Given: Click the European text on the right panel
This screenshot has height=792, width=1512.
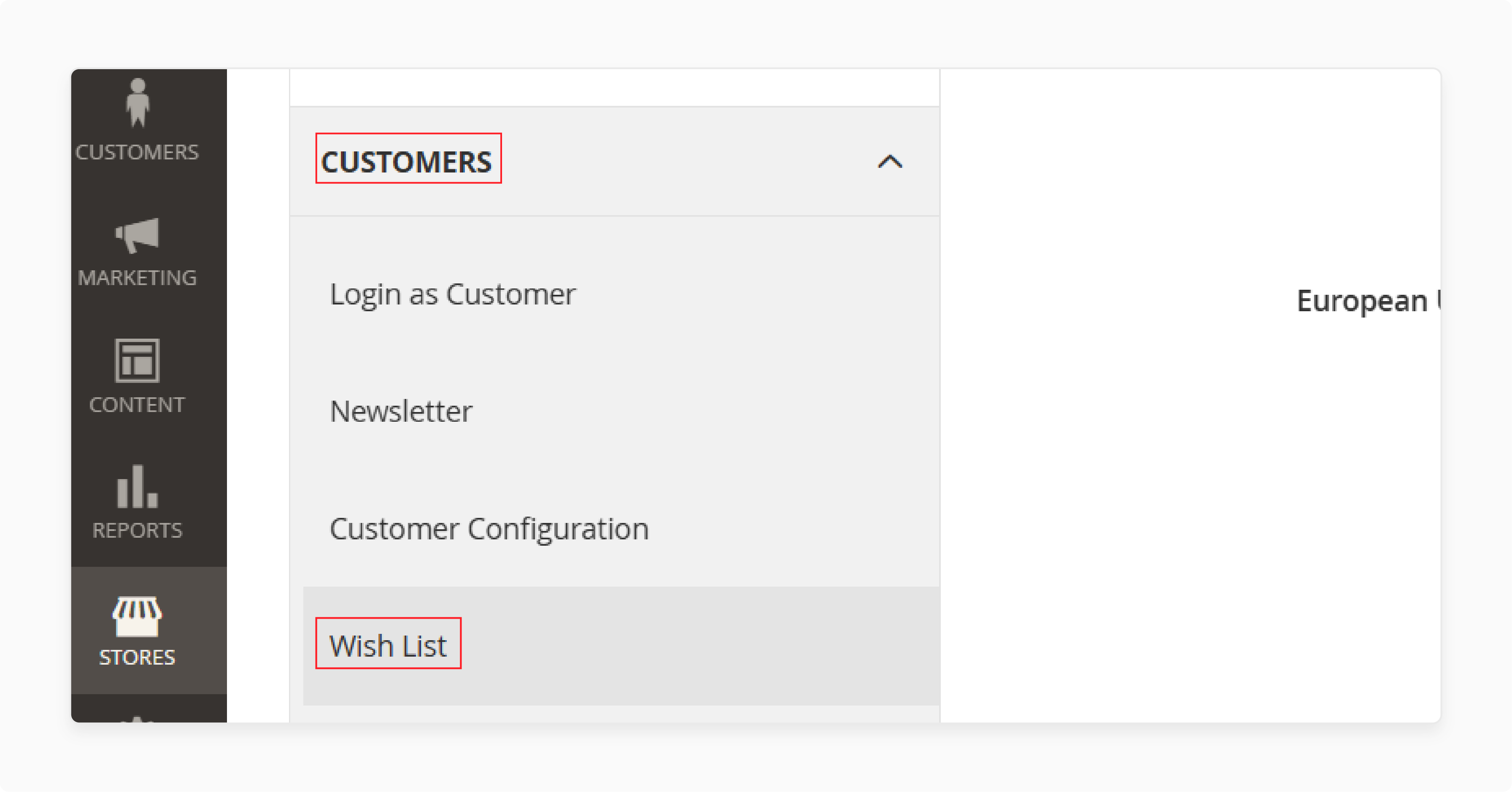Looking at the screenshot, I should [x=1362, y=302].
